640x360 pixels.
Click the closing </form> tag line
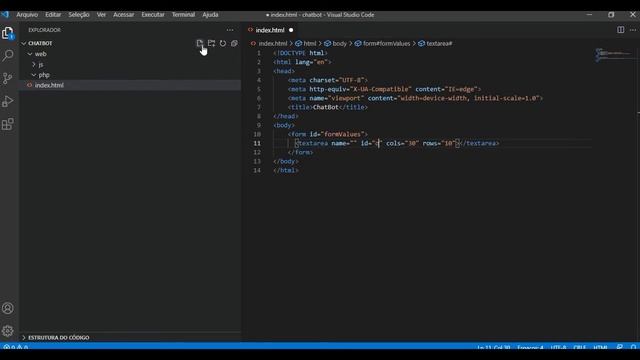coord(300,152)
